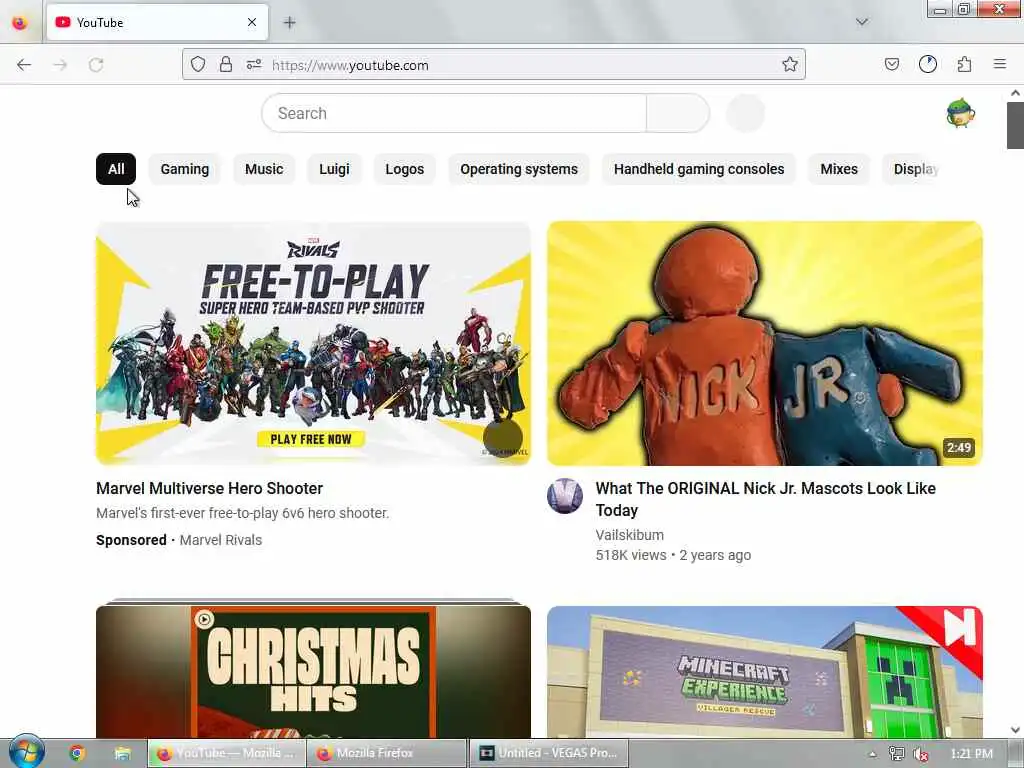Open the Christmas Hits thumbnail
This screenshot has height=768, width=1024.
click(x=313, y=672)
